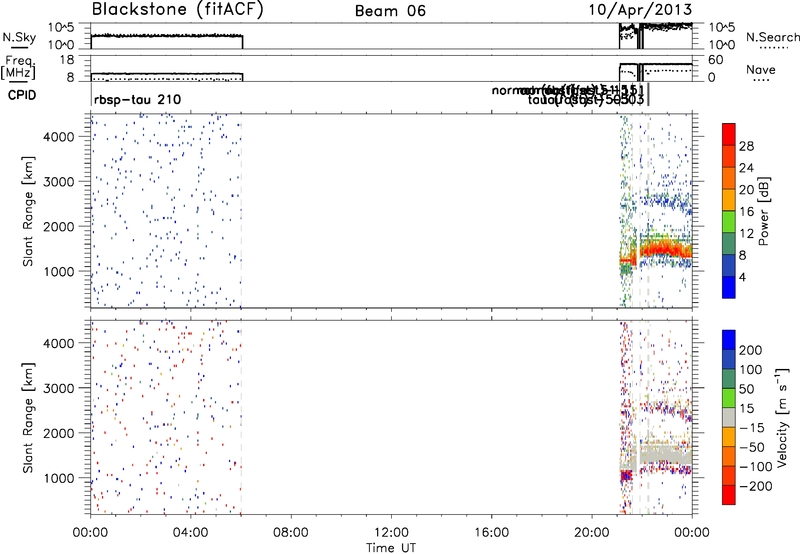Click the Power colorbar blue segment between 4 and 8
Image resolution: width=800 pixels, height=554 pixels.
(x=729, y=265)
